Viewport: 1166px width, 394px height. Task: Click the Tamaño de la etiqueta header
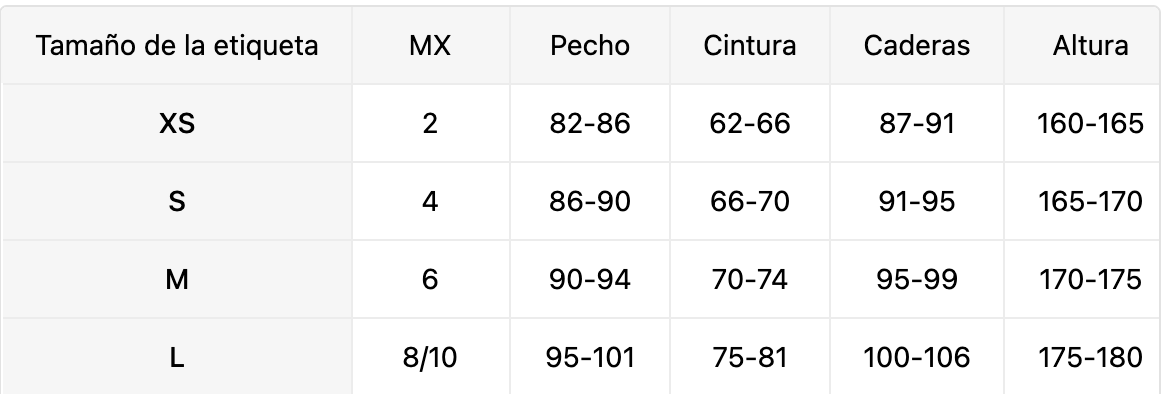[177, 46]
